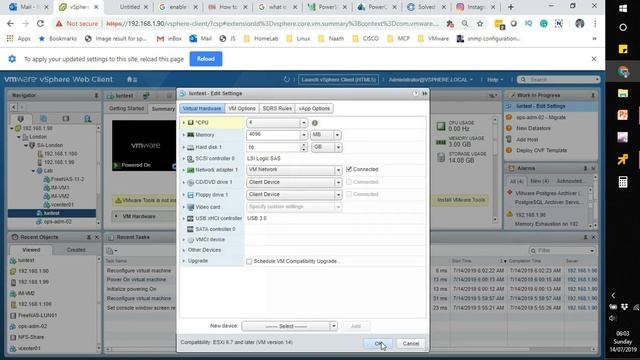640x360 pixels.
Task: Click the refresh icon in vSphere header
Action: coord(287,80)
